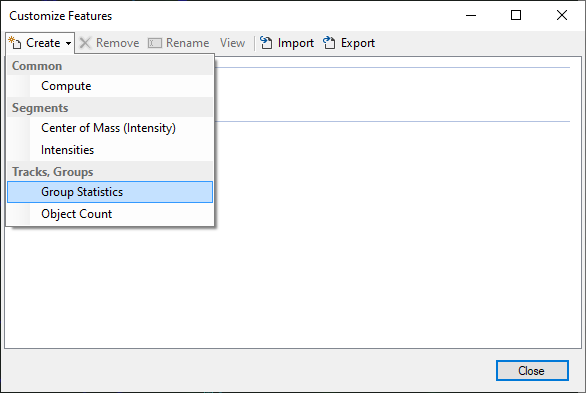Click the Import text label
The height and width of the screenshot is (393, 586).
click(296, 43)
